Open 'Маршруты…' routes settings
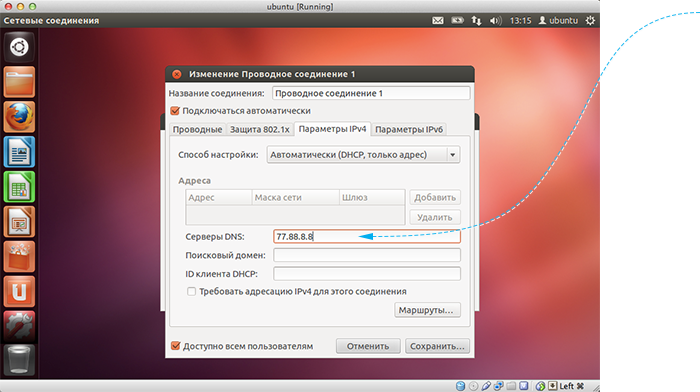 [x=427, y=310]
